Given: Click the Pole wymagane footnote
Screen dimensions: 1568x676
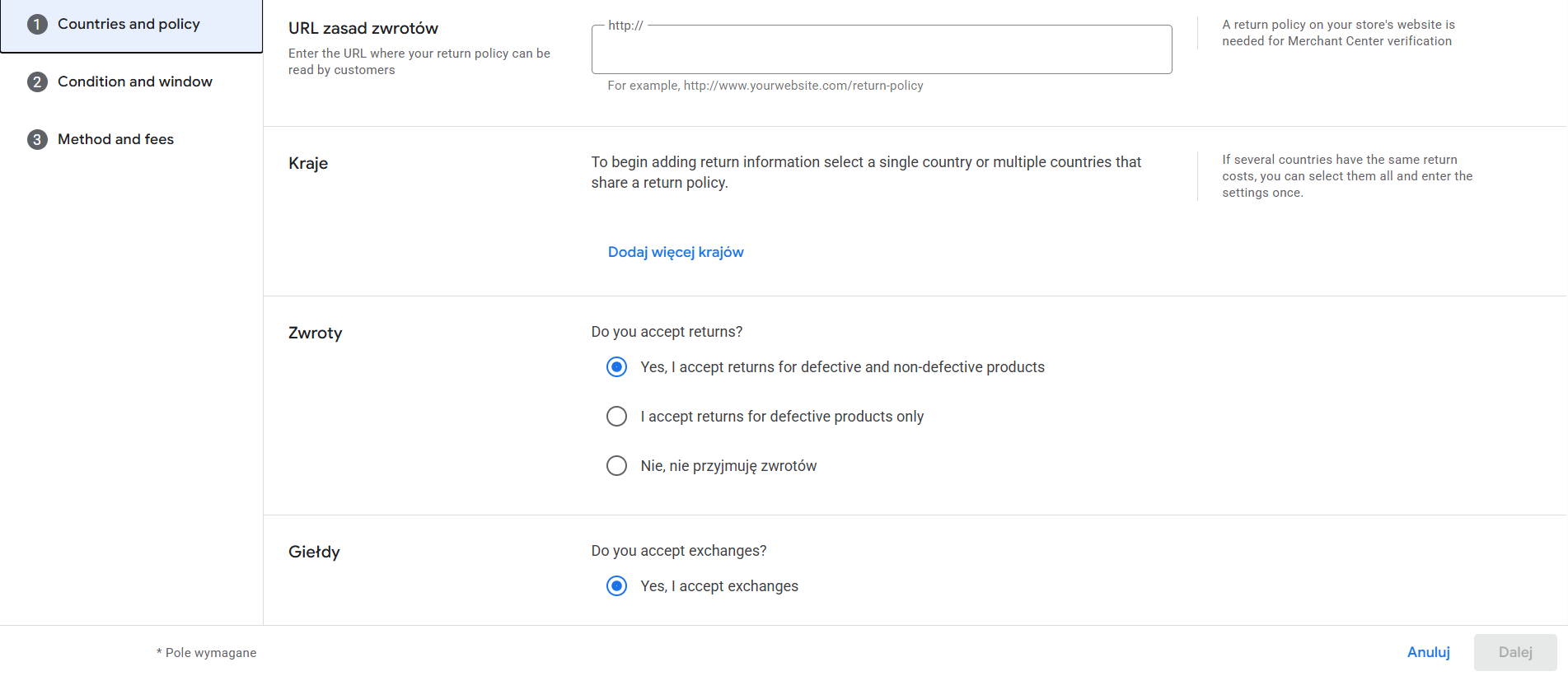Looking at the screenshot, I should (207, 653).
